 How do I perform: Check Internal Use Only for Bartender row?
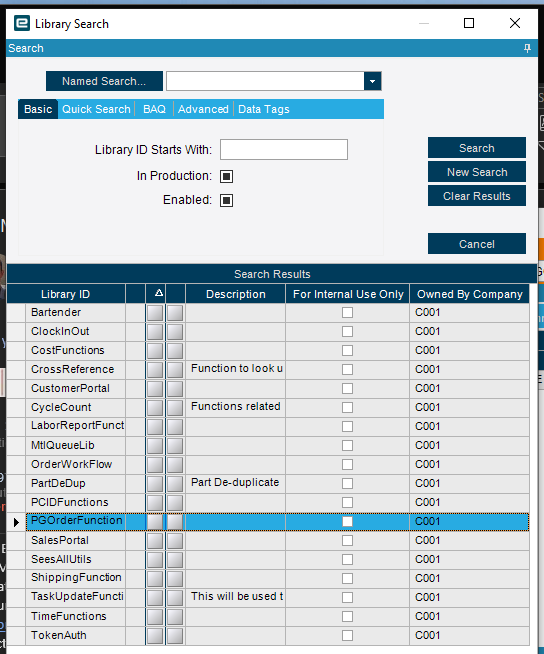pyautogui.click(x=347, y=312)
